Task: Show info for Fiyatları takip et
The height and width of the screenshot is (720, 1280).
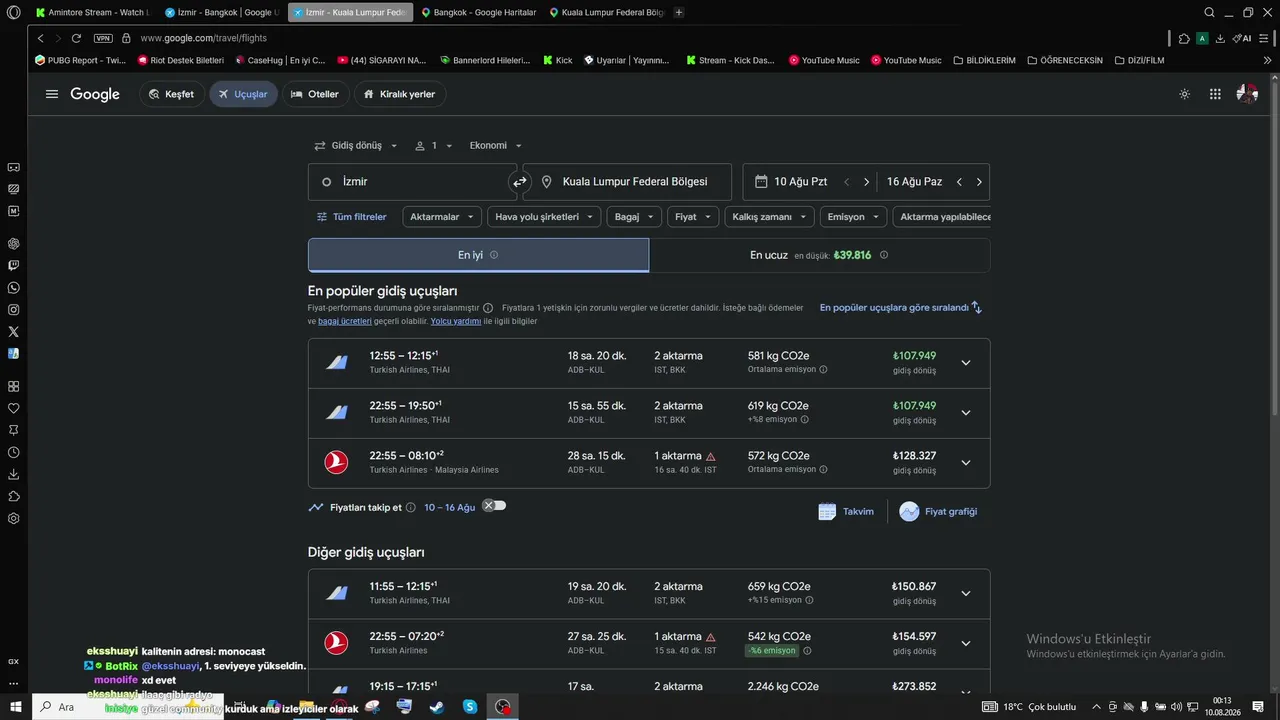Action: (410, 508)
